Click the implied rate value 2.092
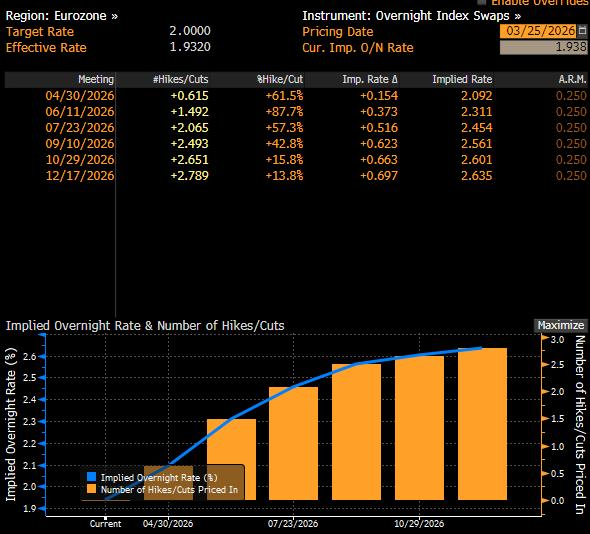 pos(477,96)
